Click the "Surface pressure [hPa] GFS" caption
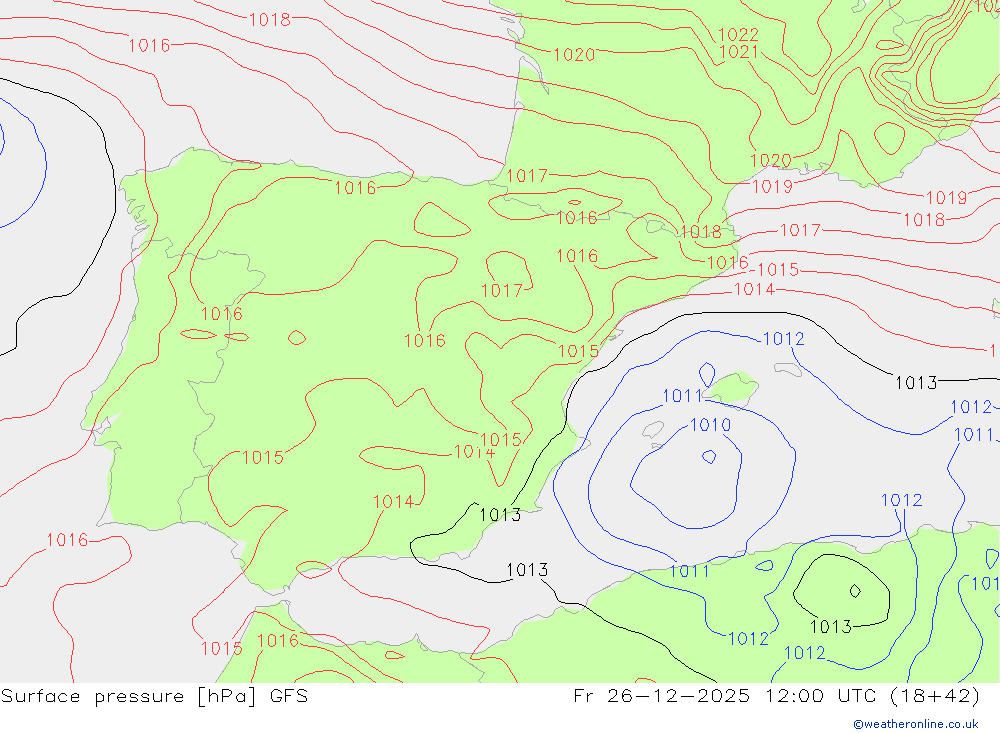This screenshot has height=733, width=1000. pos(154,696)
